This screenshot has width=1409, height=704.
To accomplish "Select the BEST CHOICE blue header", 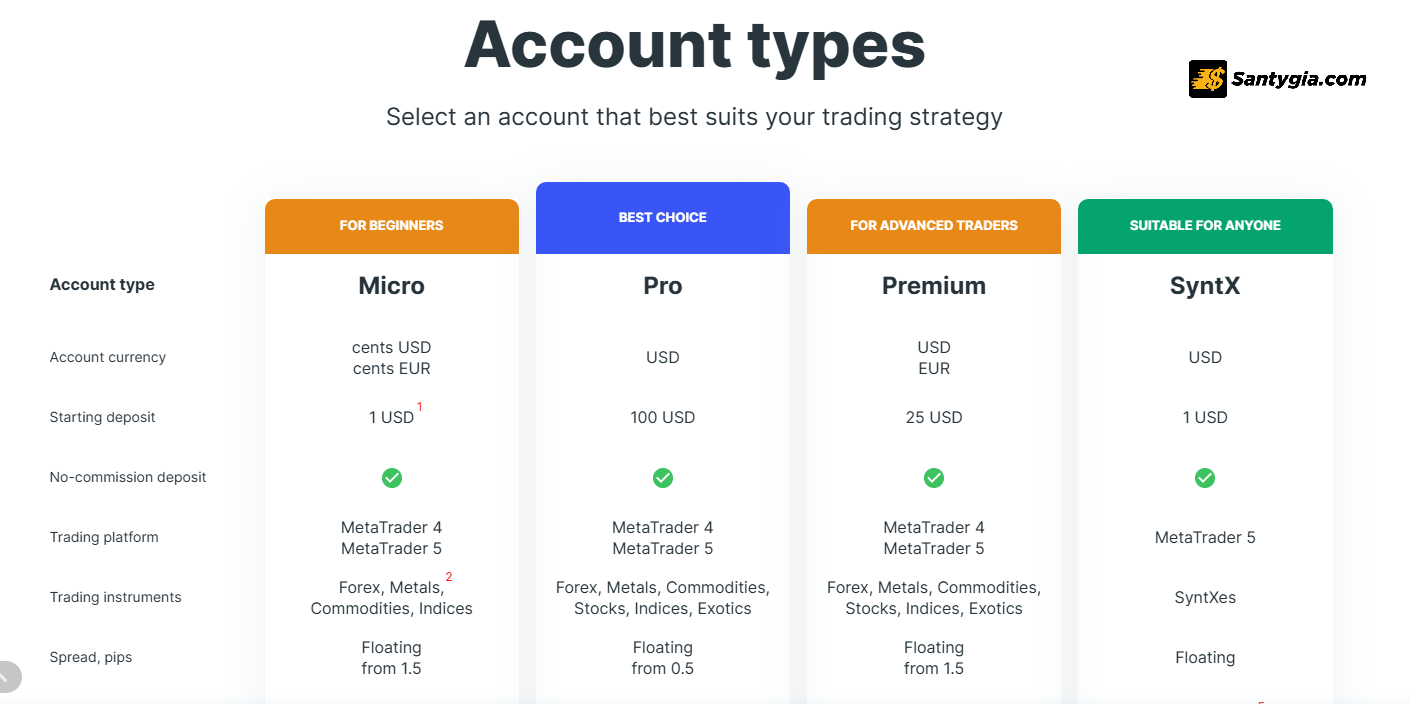I will coord(663,218).
